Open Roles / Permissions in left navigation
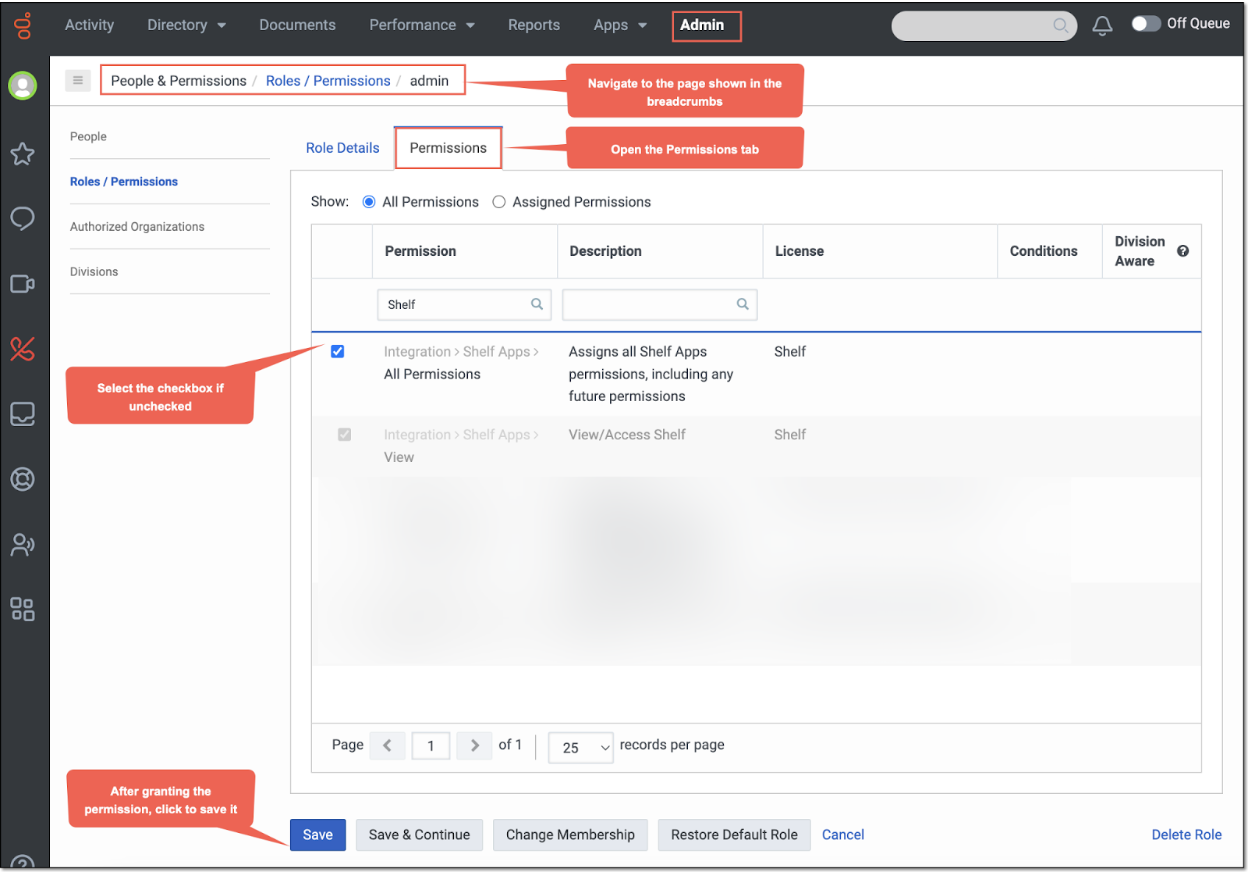Image resolution: width=1250 pixels, height=876 pixels. pos(124,182)
